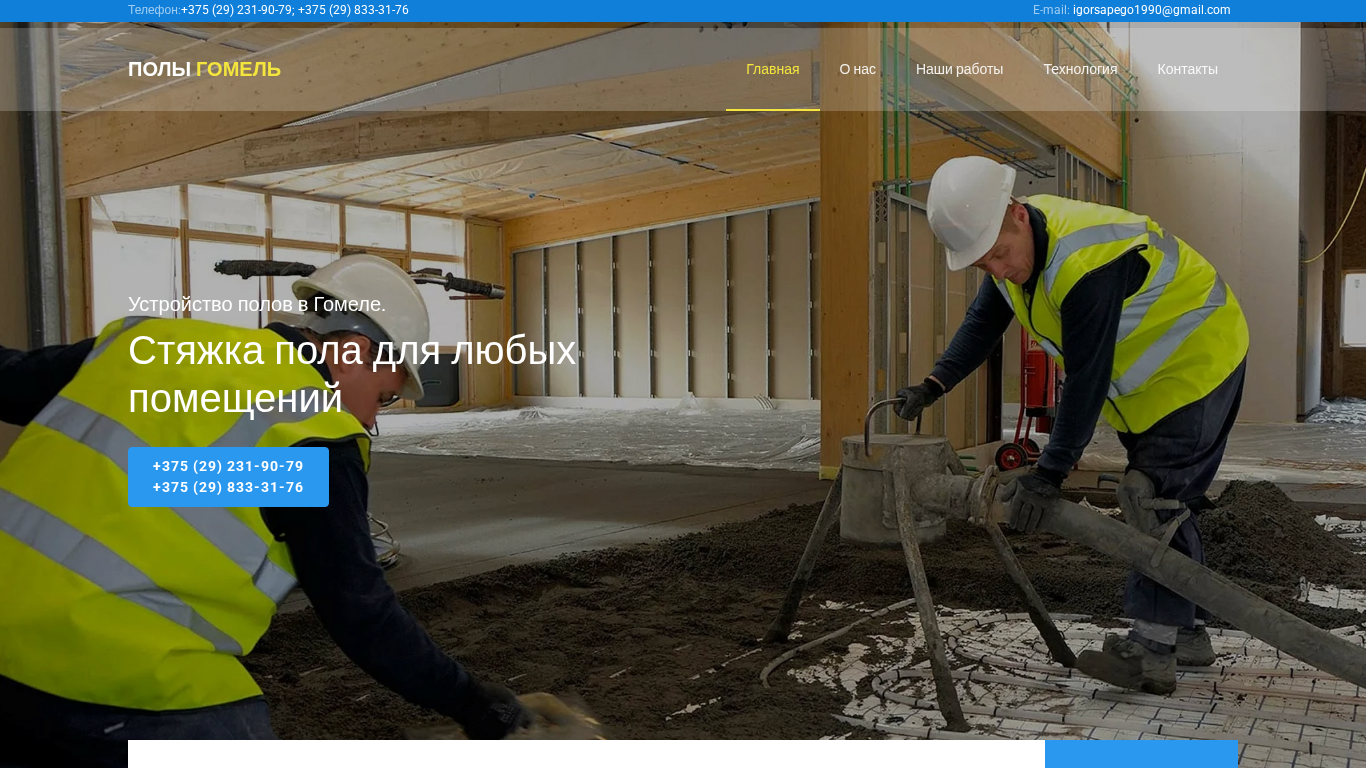Open the Контакты page
The image size is (1366, 768).
click(x=1187, y=69)
